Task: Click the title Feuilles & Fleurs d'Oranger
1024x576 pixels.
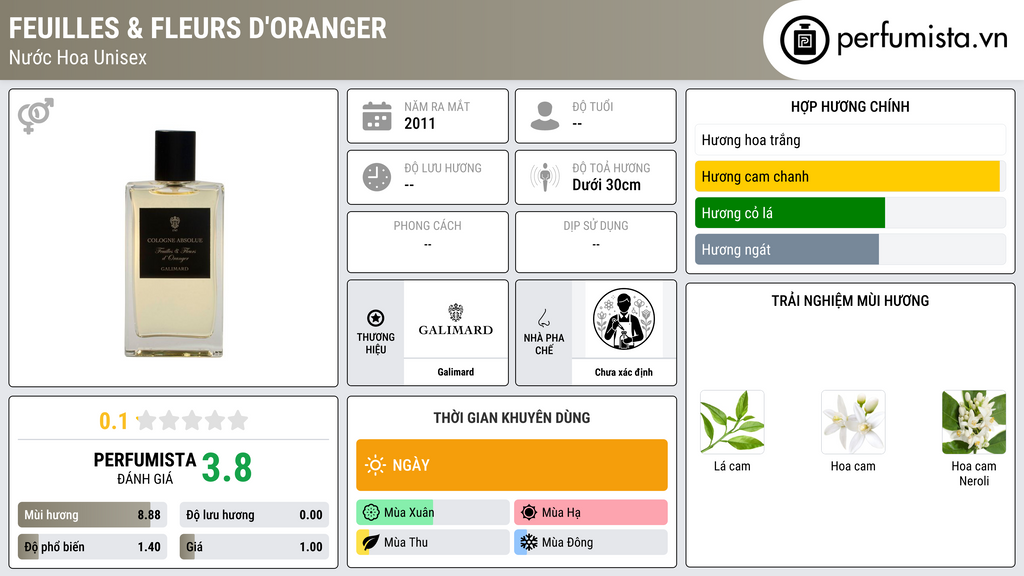Action: tap(197, 28)
